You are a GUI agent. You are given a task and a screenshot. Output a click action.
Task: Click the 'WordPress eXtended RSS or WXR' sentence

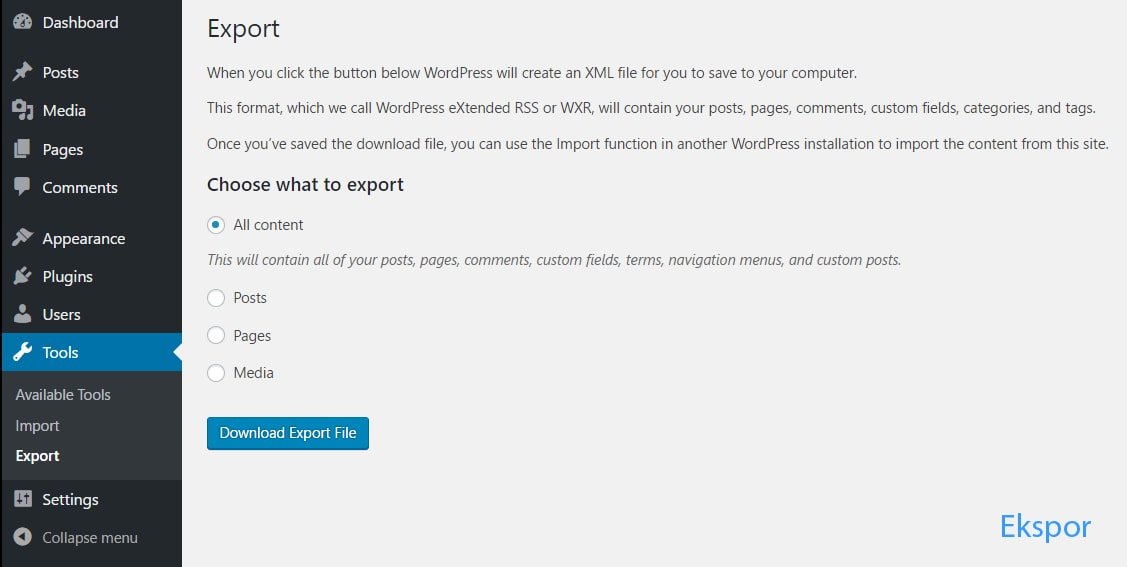(651, 109)
